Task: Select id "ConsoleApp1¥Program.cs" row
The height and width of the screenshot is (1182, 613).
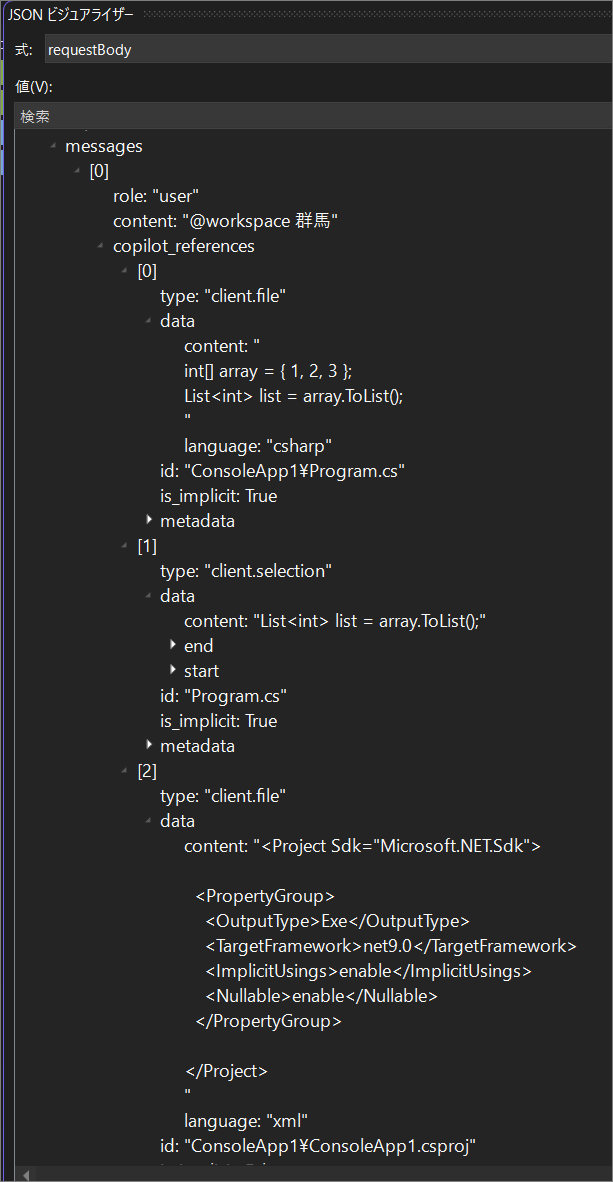Action: click(x=283, y=471)
